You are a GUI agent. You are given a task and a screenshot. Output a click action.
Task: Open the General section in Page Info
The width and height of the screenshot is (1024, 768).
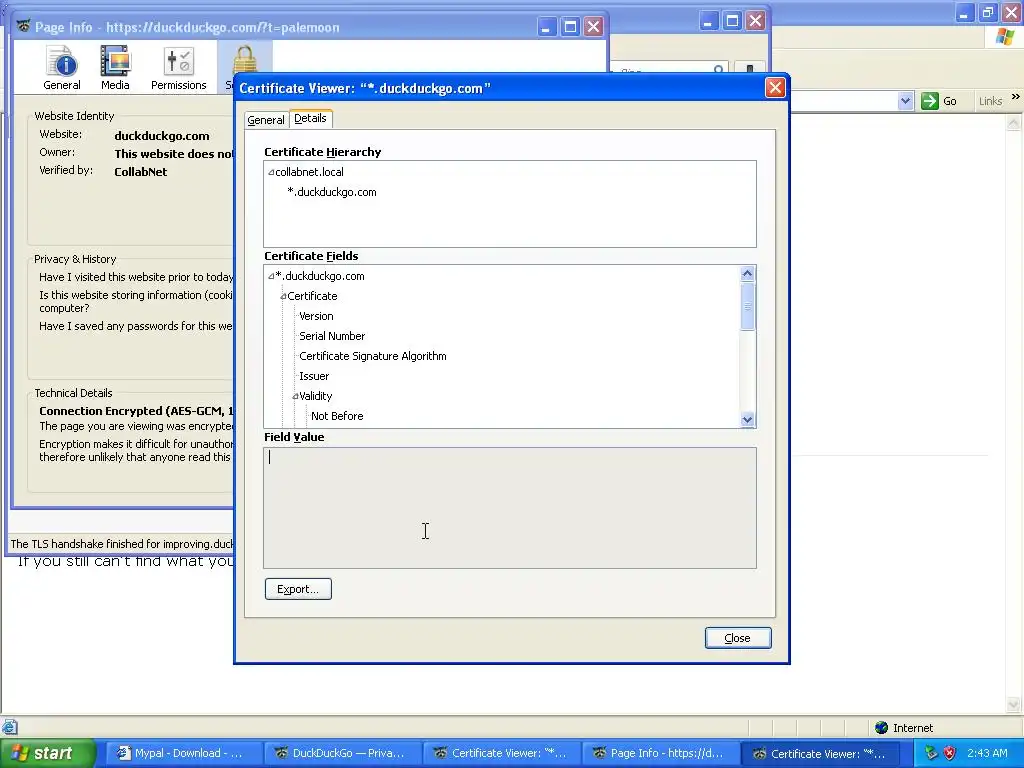tap(62, 67)
